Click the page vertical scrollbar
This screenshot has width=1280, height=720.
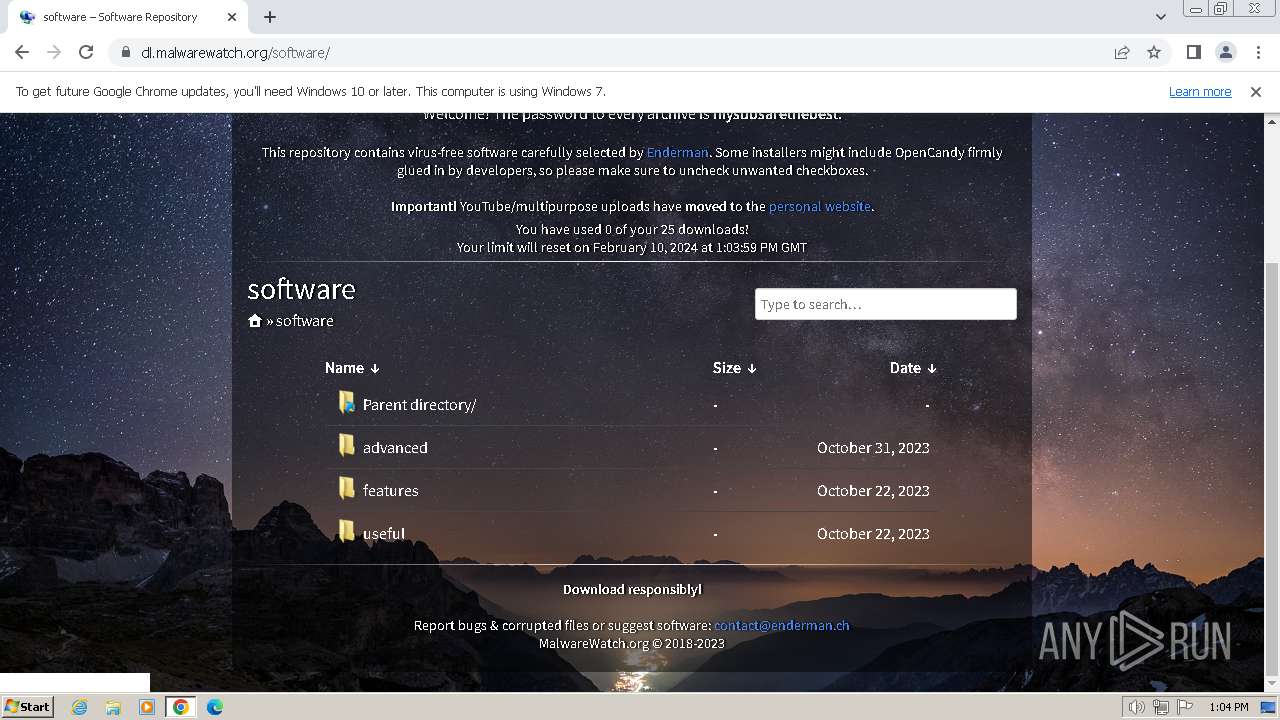[1271, 467]
